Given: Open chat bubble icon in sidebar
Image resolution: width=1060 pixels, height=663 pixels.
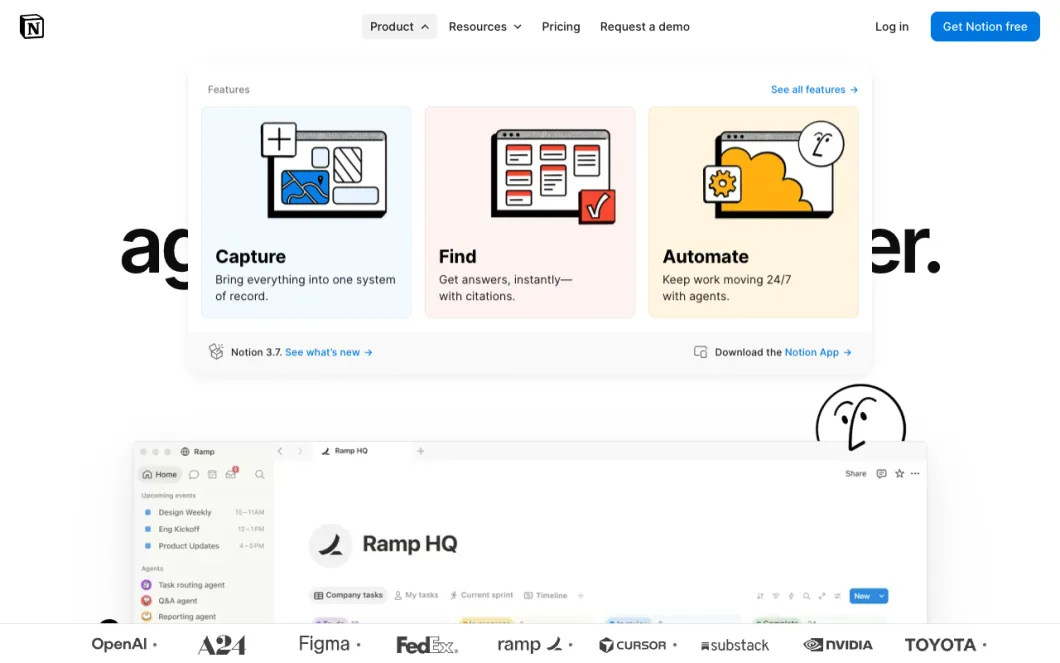Looking at the screenshot, I should (194, 474).
